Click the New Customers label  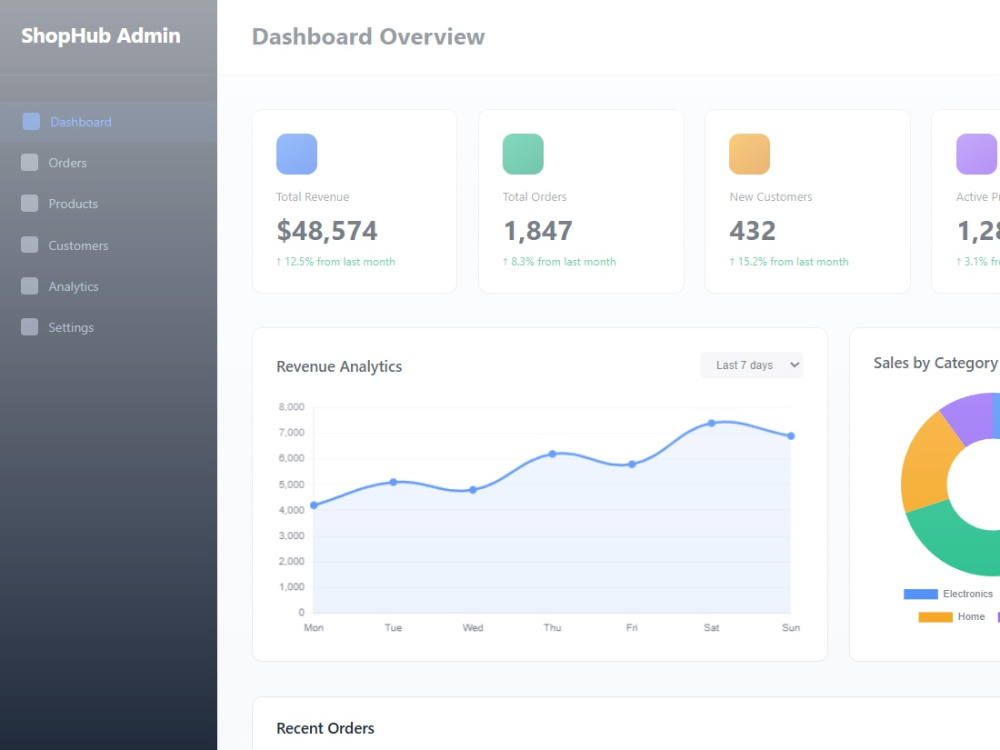(770, 197)
